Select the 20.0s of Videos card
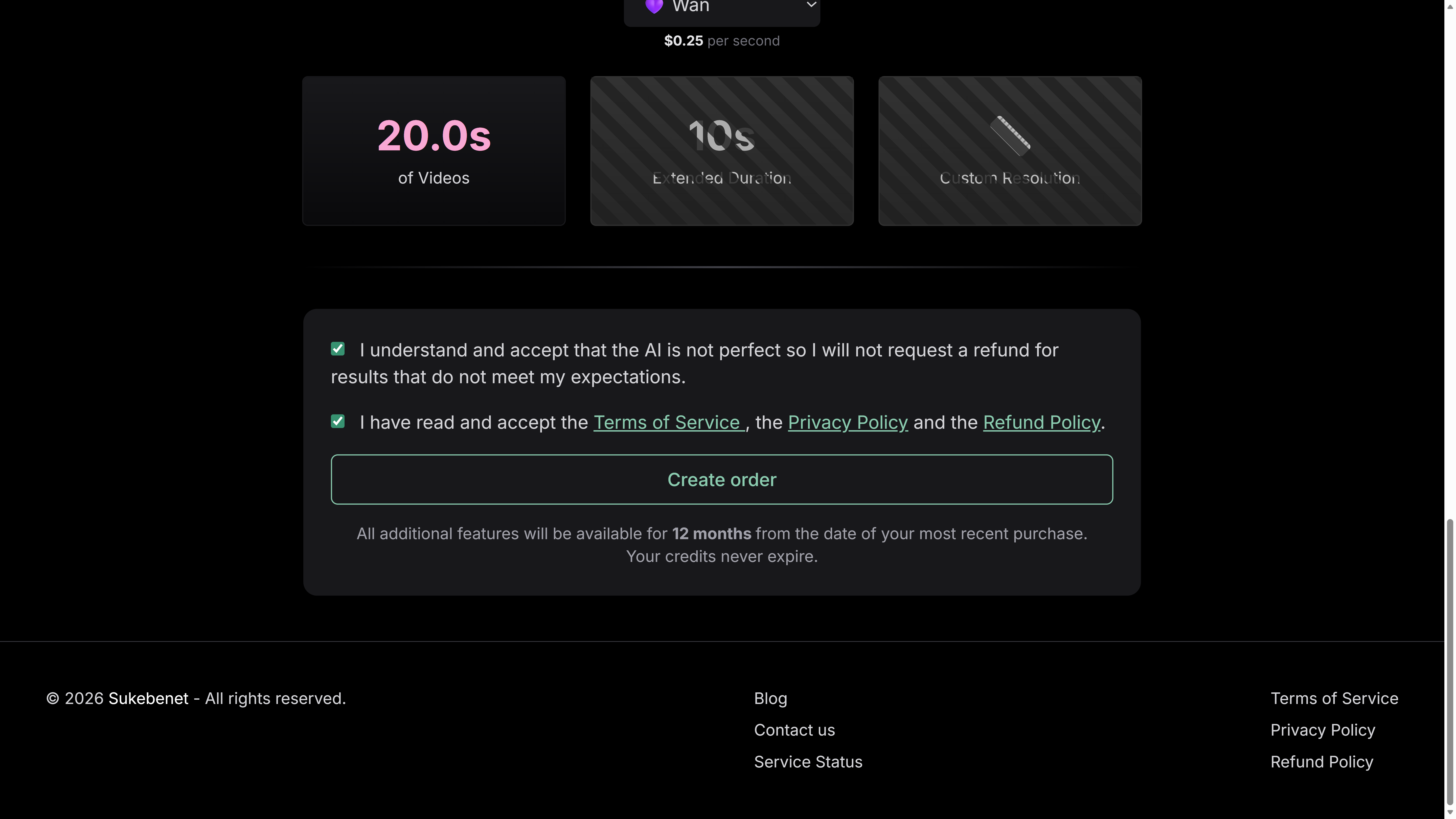The height and width of the screenshot is (819, 1456). pos(434,151)
